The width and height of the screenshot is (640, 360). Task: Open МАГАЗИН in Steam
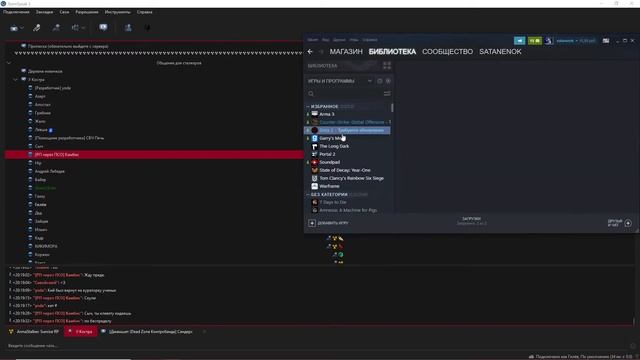click(346, 52)
